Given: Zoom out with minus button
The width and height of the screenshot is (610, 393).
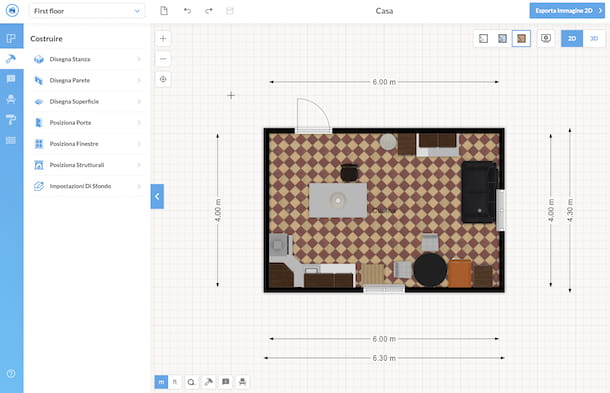Looking at the screenshot, I should coord(163,59).
